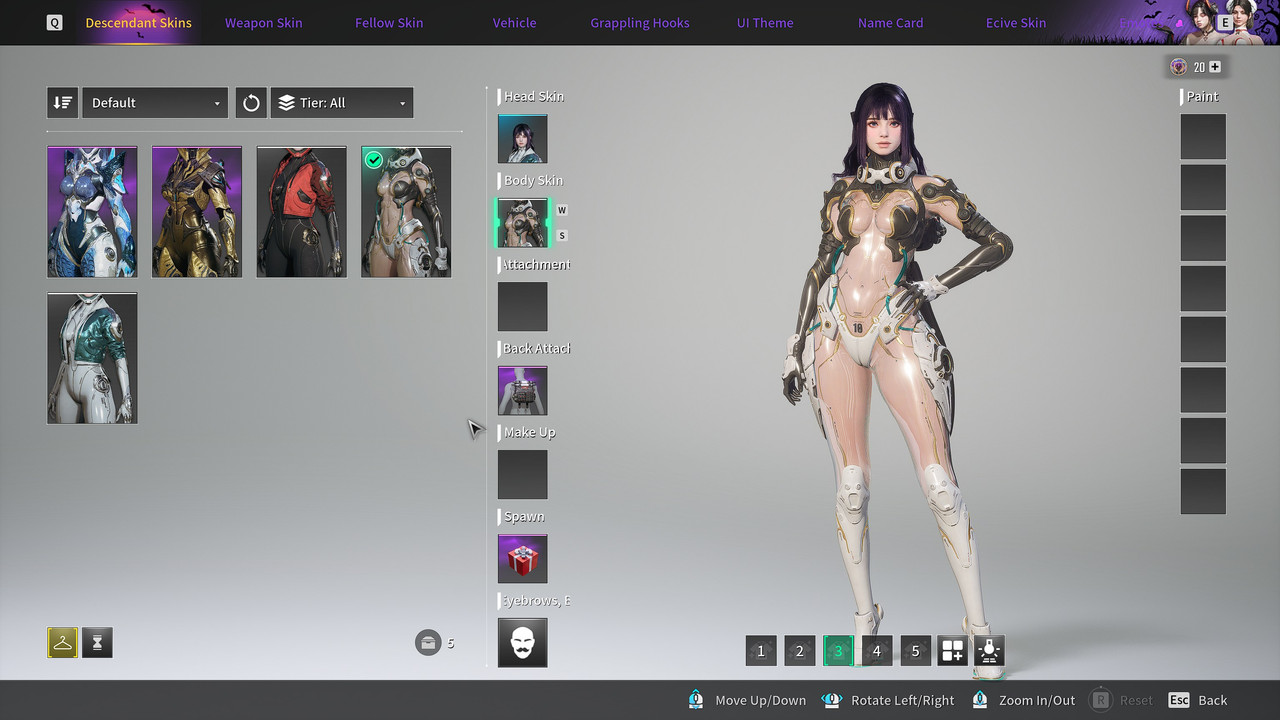The width and height of the screenshot is (1280, 720).
Task: Switch to Weapon Skin tab
Action: 263,22
